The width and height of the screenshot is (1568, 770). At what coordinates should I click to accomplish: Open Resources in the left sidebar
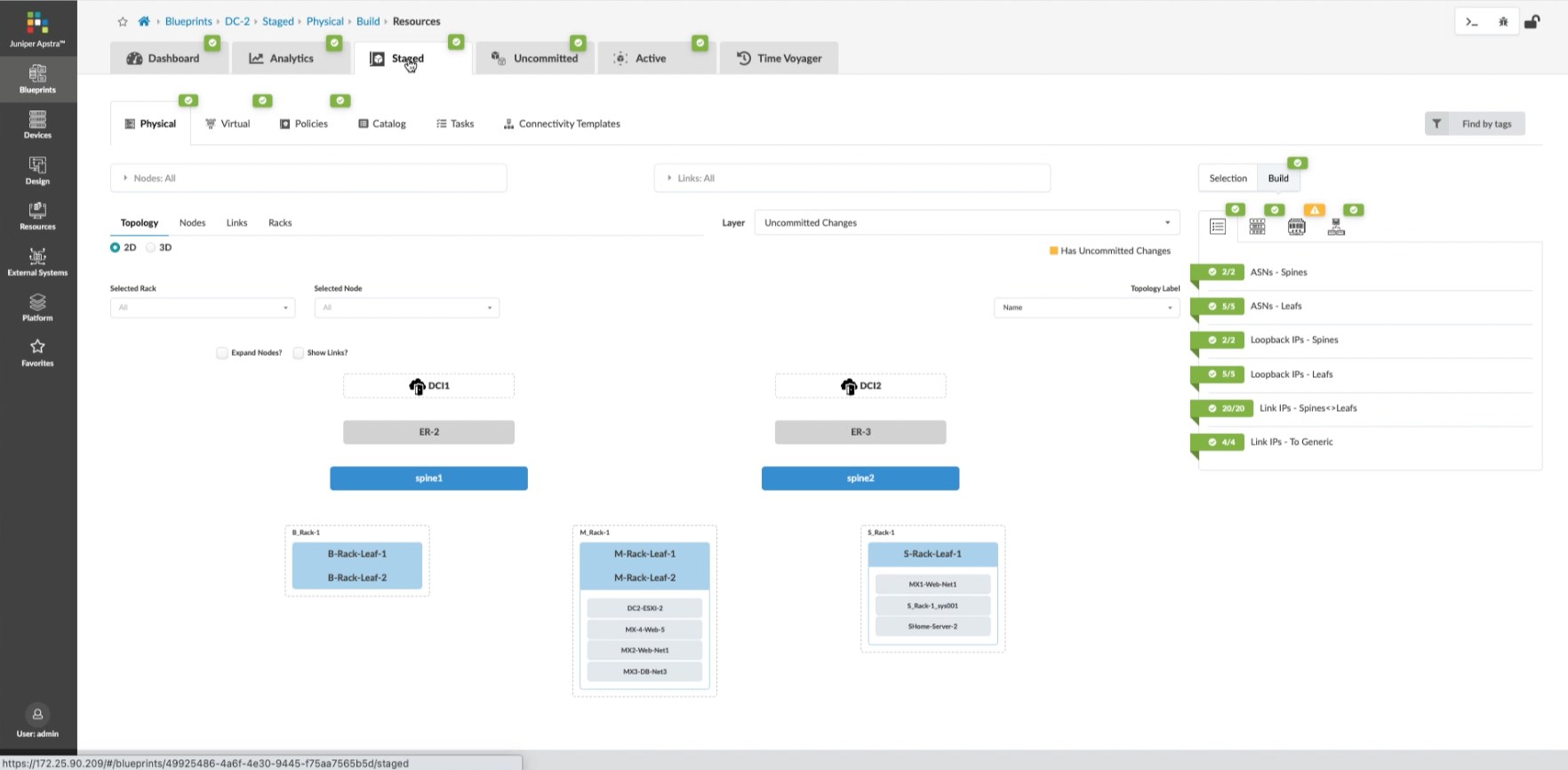point(37,216)
